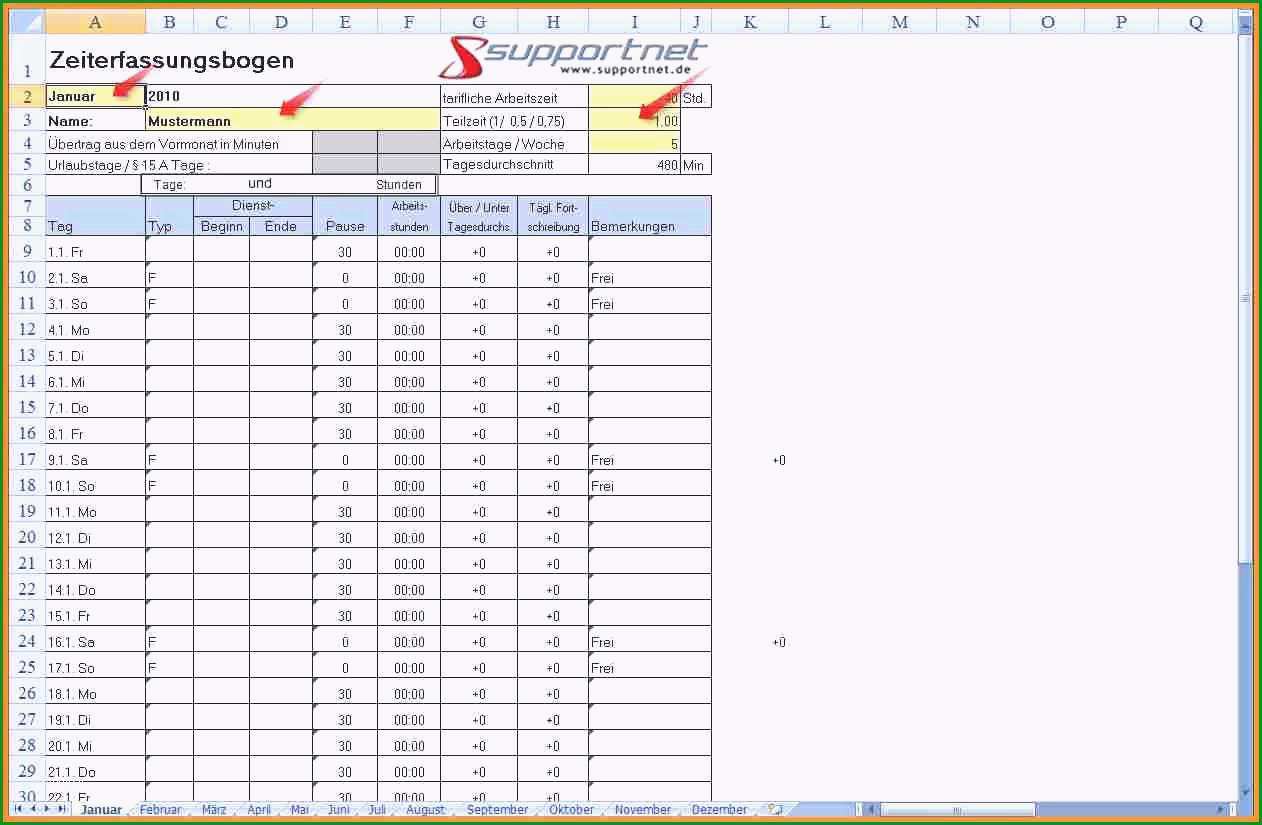
Task: Click the 'tarifliche Arbeitszeit' label cell
Action: click(514, 97)
